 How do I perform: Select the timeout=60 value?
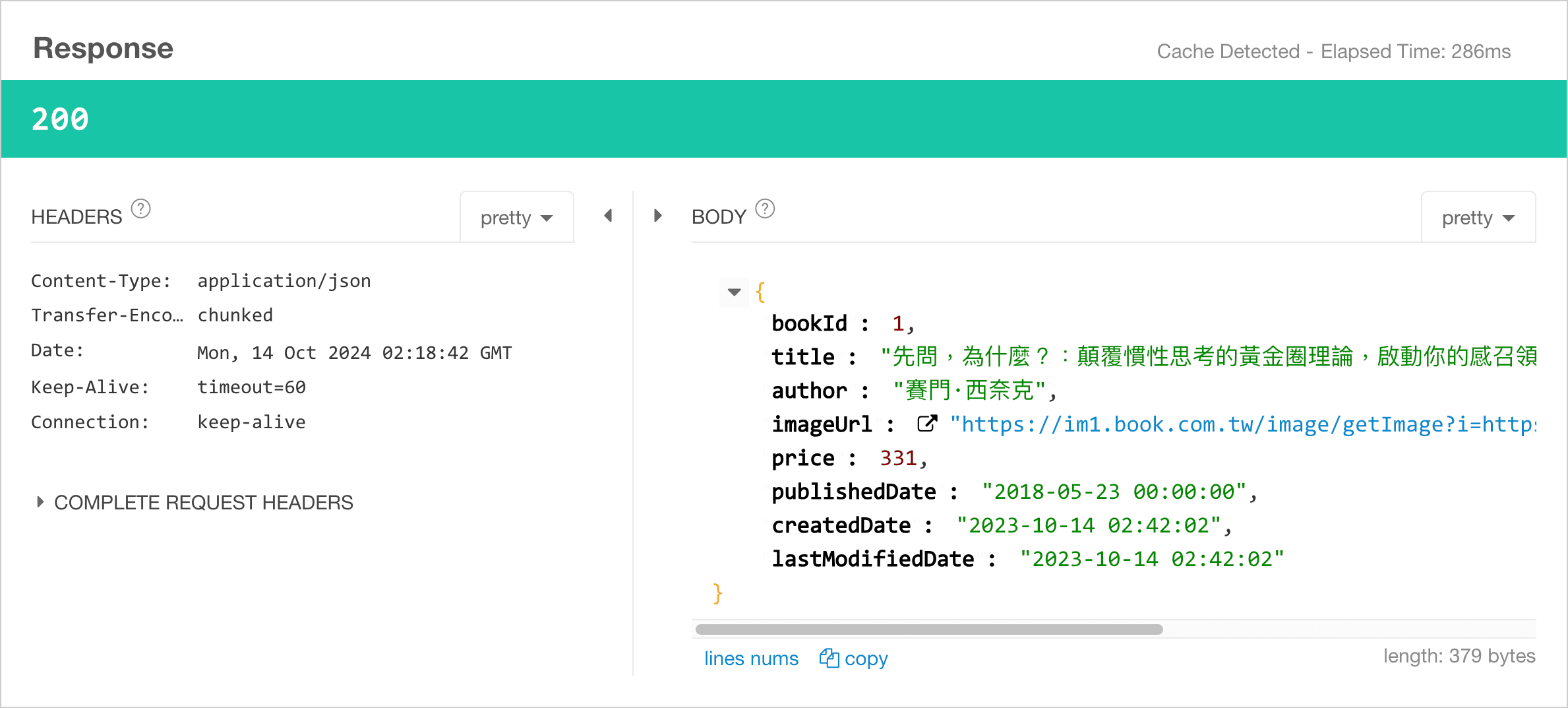252,387
